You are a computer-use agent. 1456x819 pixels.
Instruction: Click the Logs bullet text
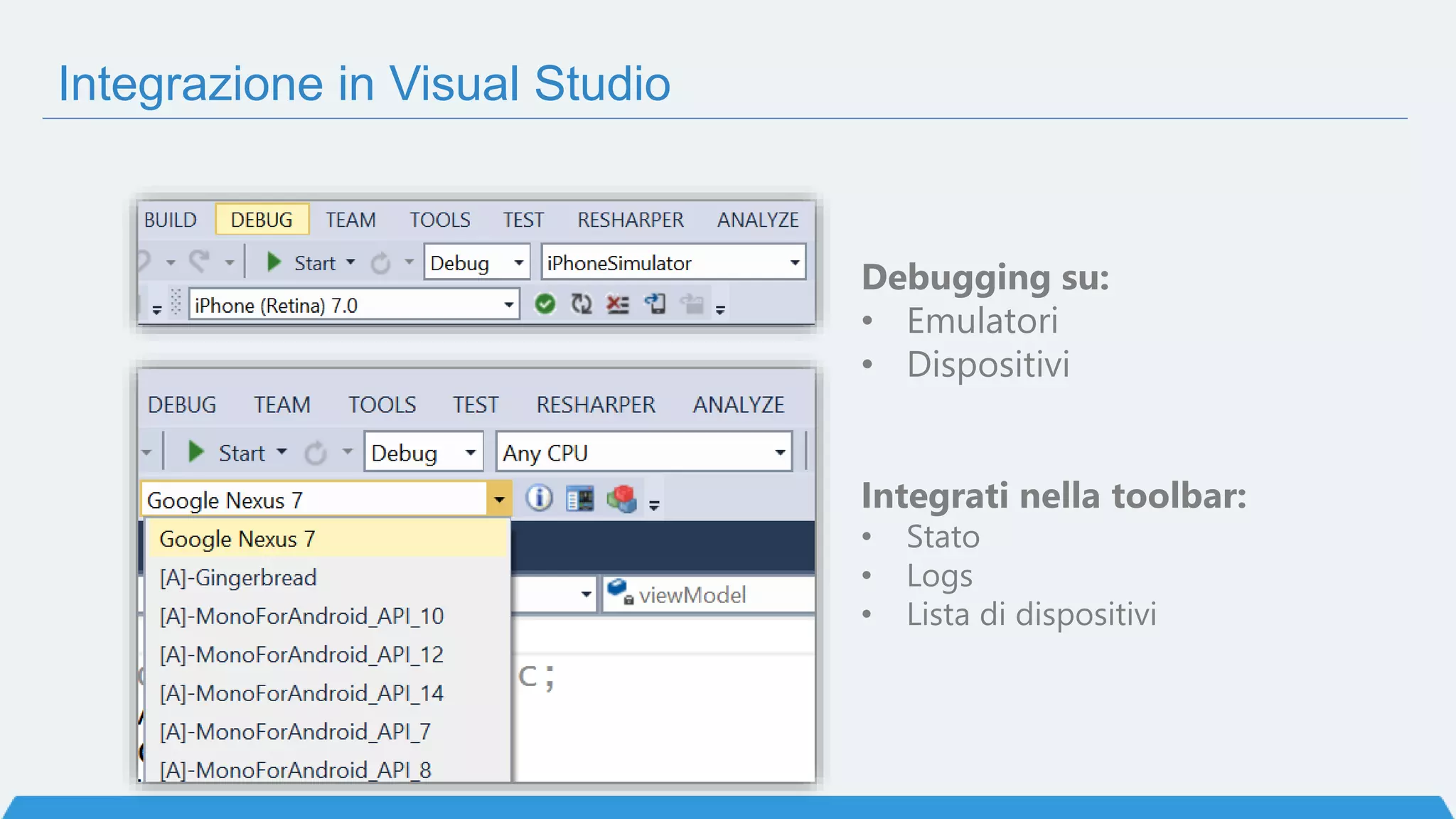coord(939,577)
